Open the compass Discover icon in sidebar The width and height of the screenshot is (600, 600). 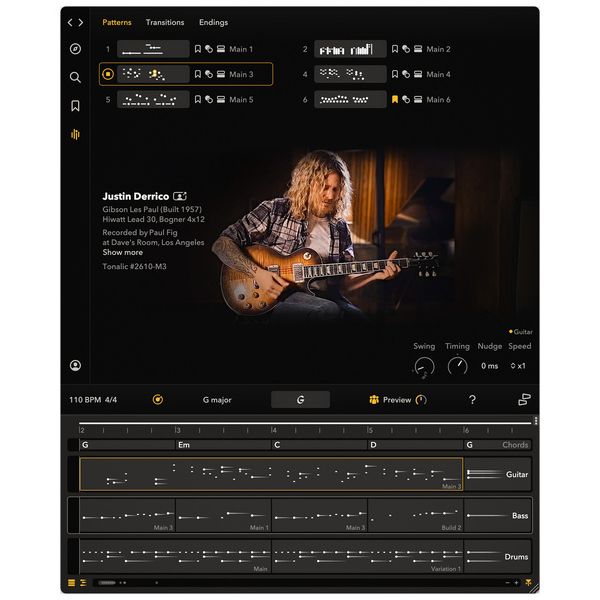(75, 49)
